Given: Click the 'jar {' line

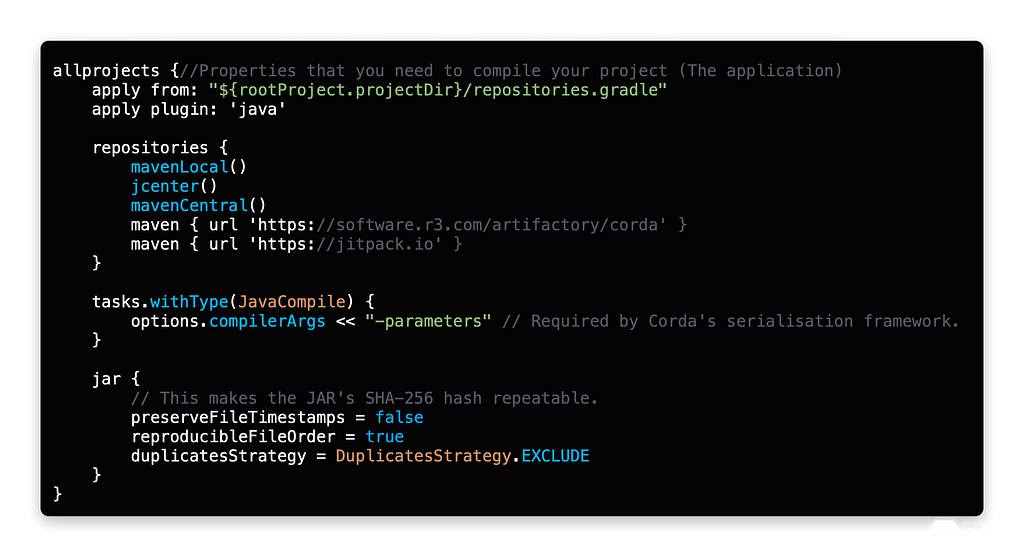Looking at the screenshot, I should coord(116,379).
